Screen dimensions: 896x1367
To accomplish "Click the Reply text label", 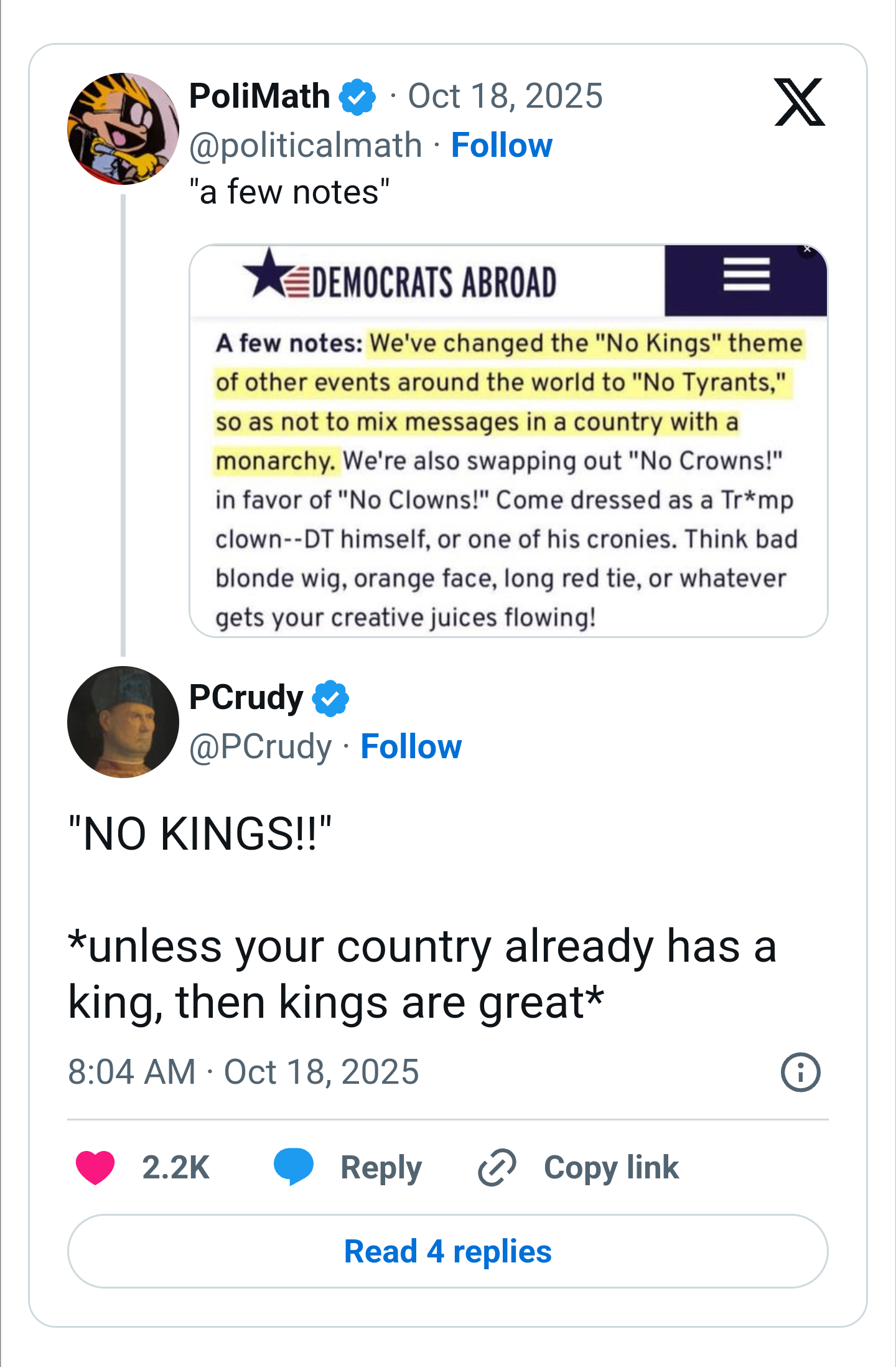I will (x=381, y=1167).
